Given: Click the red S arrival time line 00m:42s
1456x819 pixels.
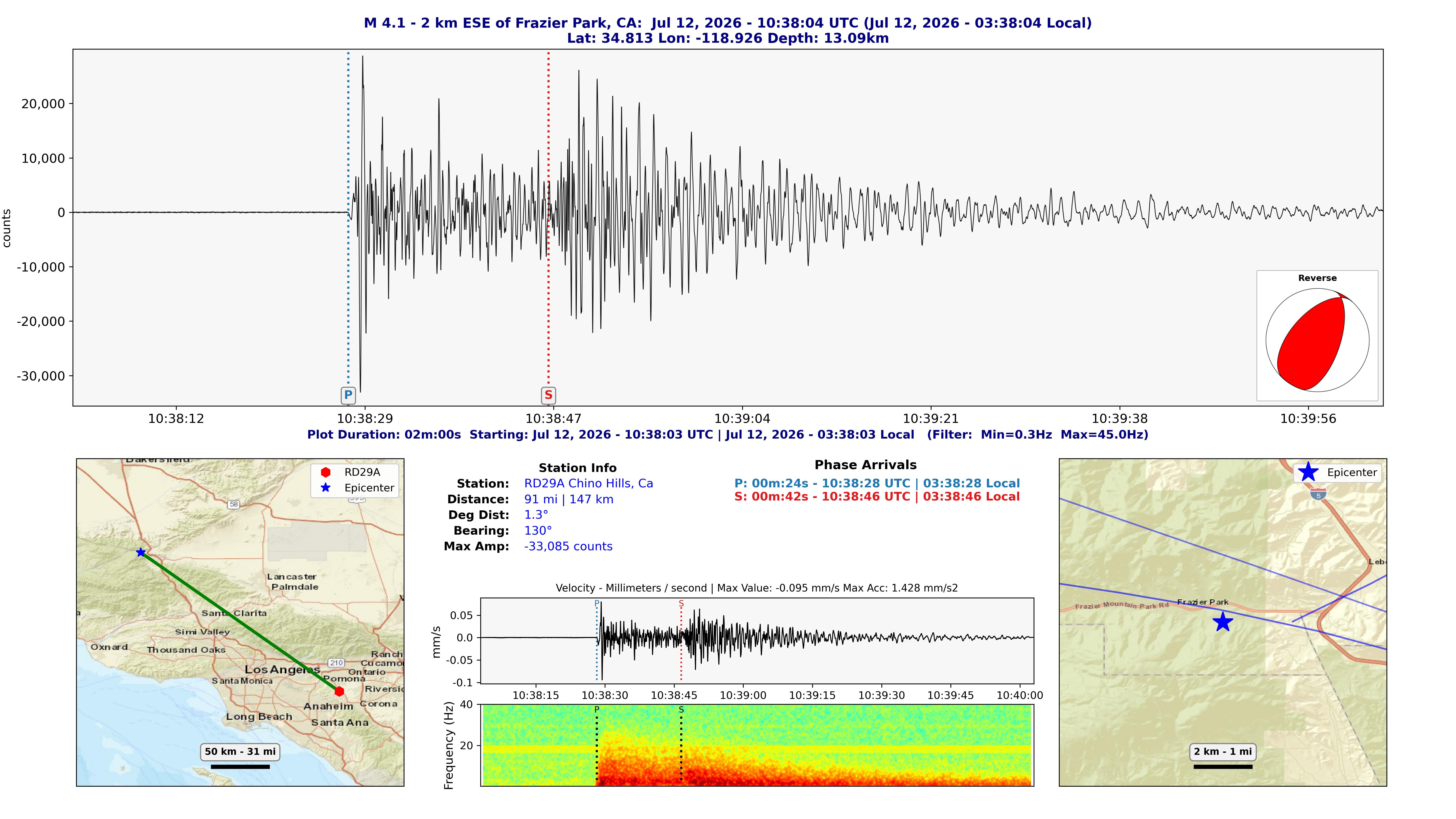Looking at the screenshot, I should (877, 497).
